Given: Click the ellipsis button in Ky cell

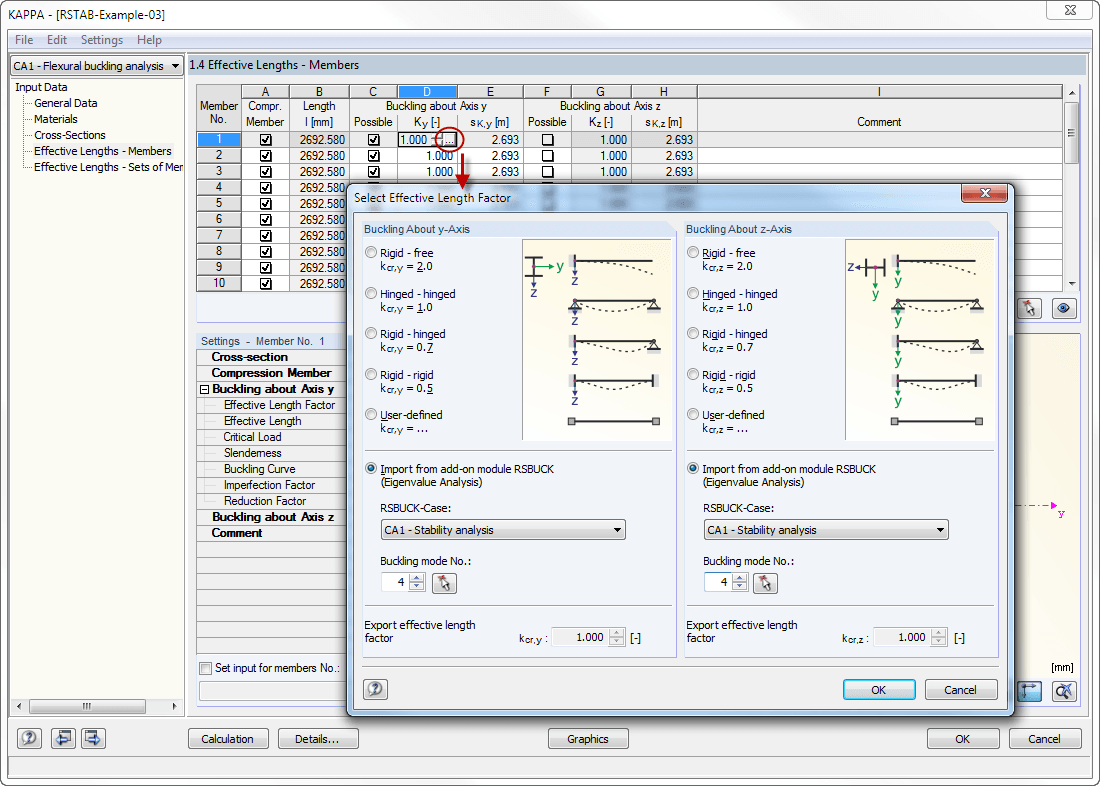Looking at the screenshot, I should (448, 140).
